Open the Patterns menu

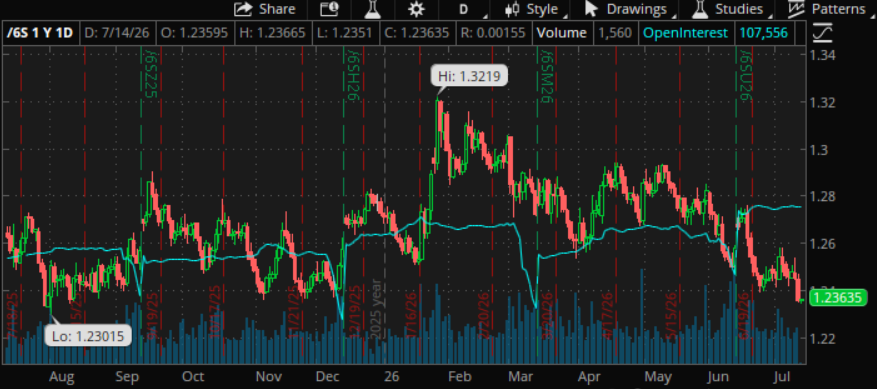(x=827, y=9)
